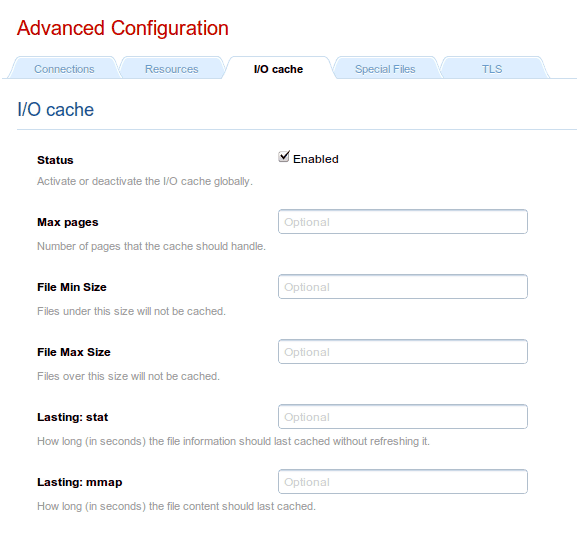Open the Special Files tab
The height and width of the screenshot is (546, 580).
385,69
